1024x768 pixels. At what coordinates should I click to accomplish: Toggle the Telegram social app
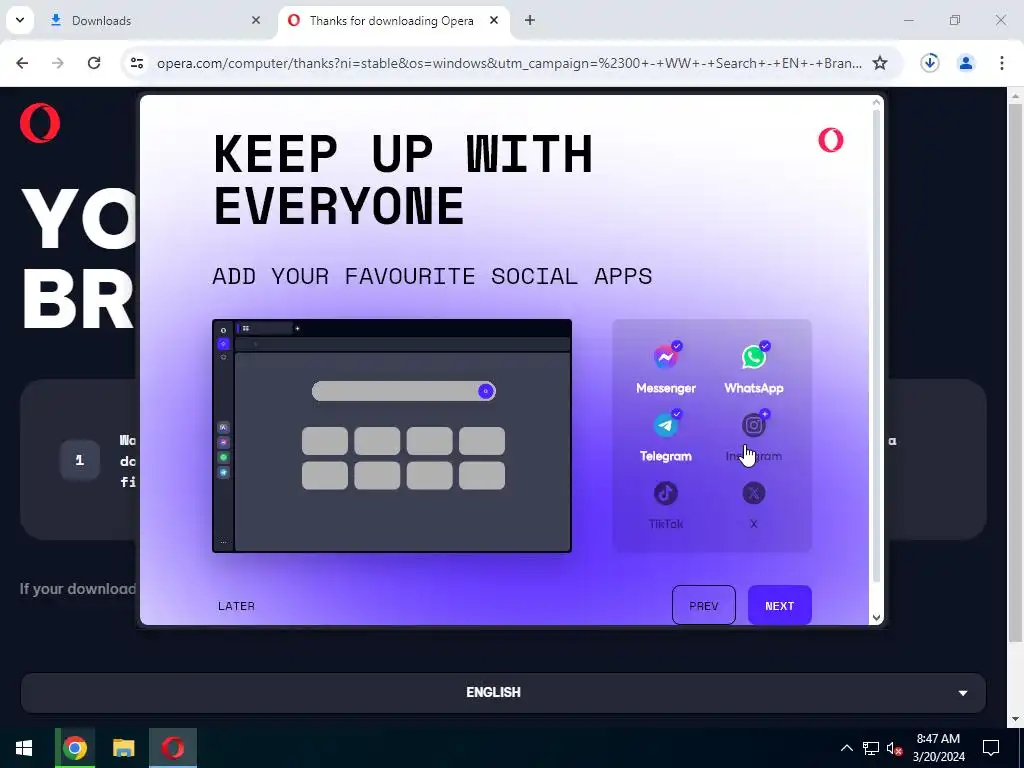665,425
